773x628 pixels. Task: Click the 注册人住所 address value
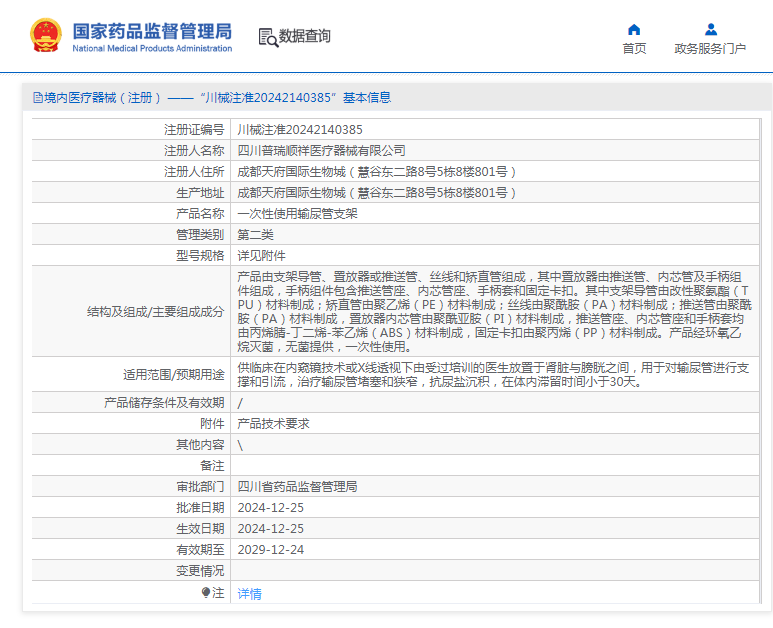pyautogui.click(x=377, y=172)
